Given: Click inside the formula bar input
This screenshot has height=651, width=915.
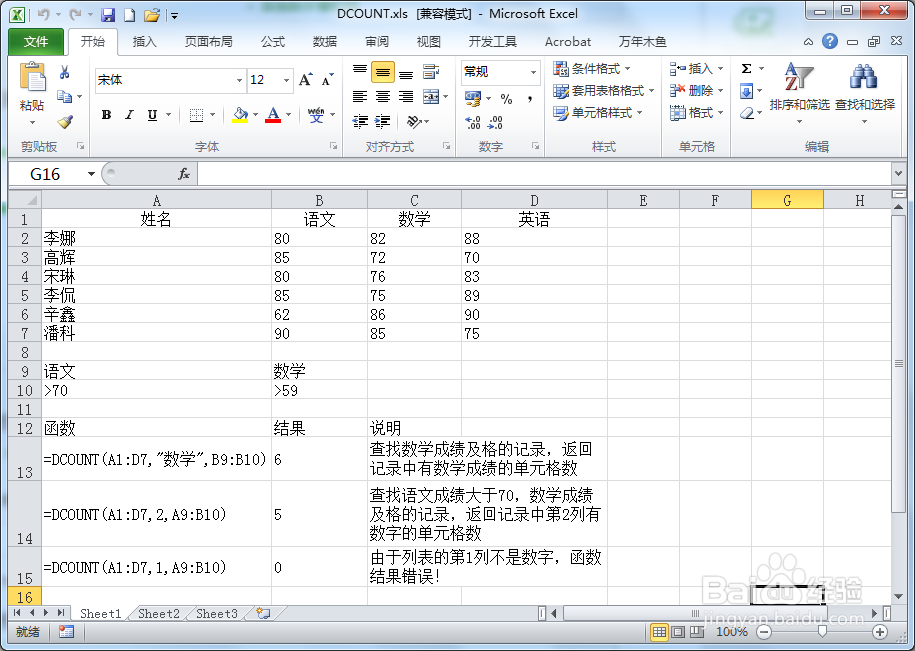Looking at the screenshot, I should pos(544,174).
